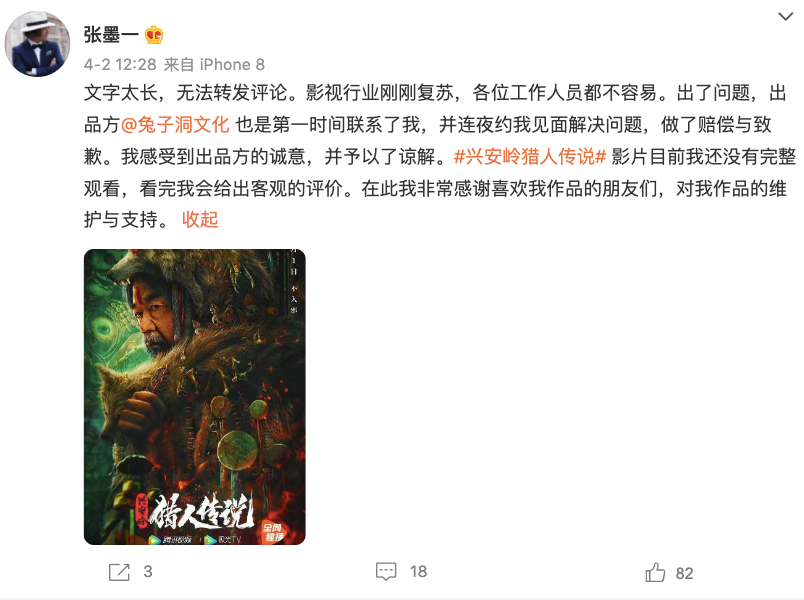Open the post timestamp 4-2 12:28

(120, 65)
